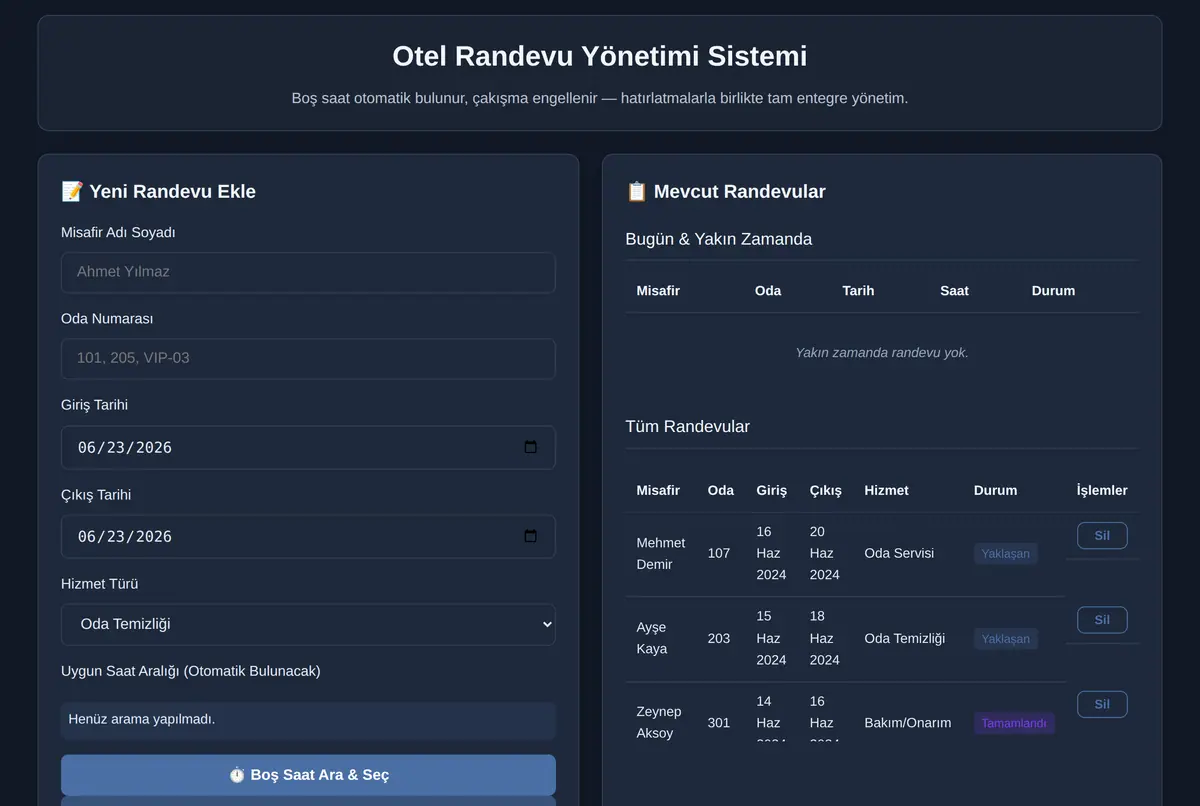Click room number 301
The width and height of the screenshot is (1200, 806).
point(719,722)
